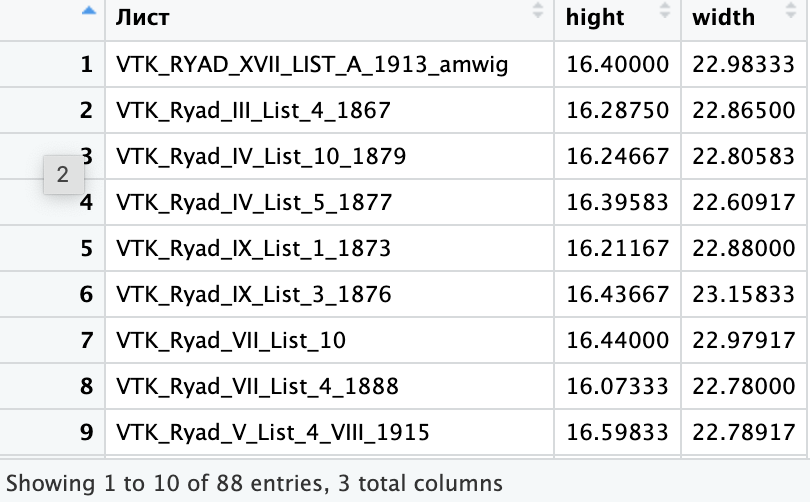
Task: Click the blue ascending sort arrow in index column
Action: pyautogui.click(x=89, y=12)
